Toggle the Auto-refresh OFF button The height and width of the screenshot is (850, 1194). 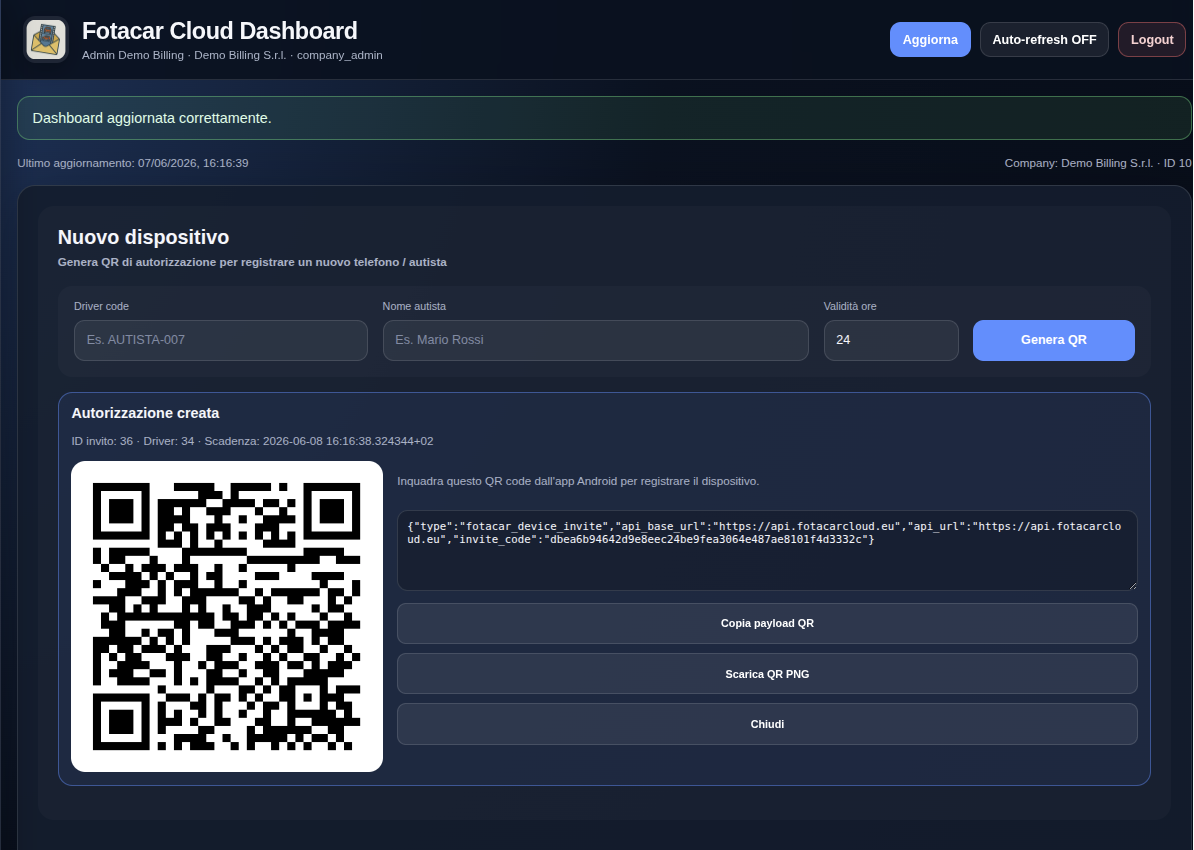1044,40
